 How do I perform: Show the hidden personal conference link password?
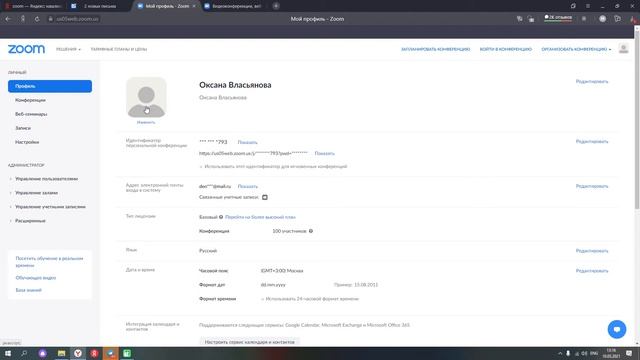pos(324,153)
